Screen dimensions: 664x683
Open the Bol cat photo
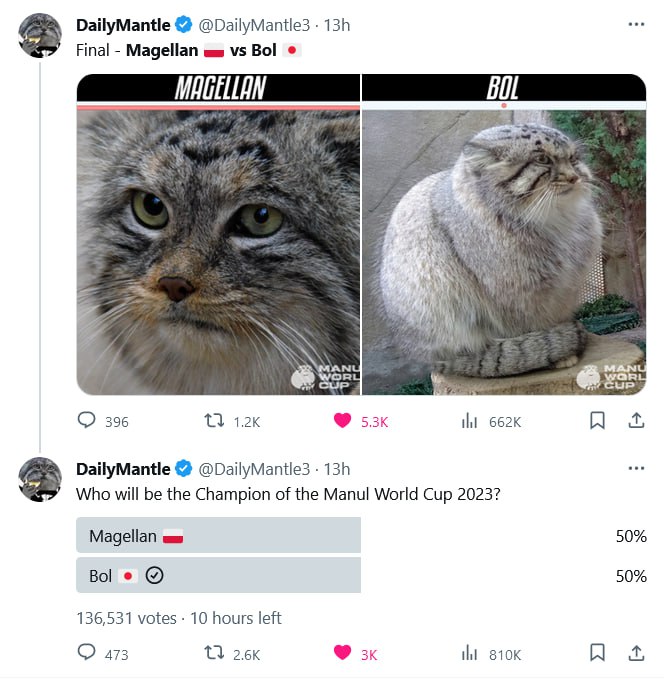point(504,250)
